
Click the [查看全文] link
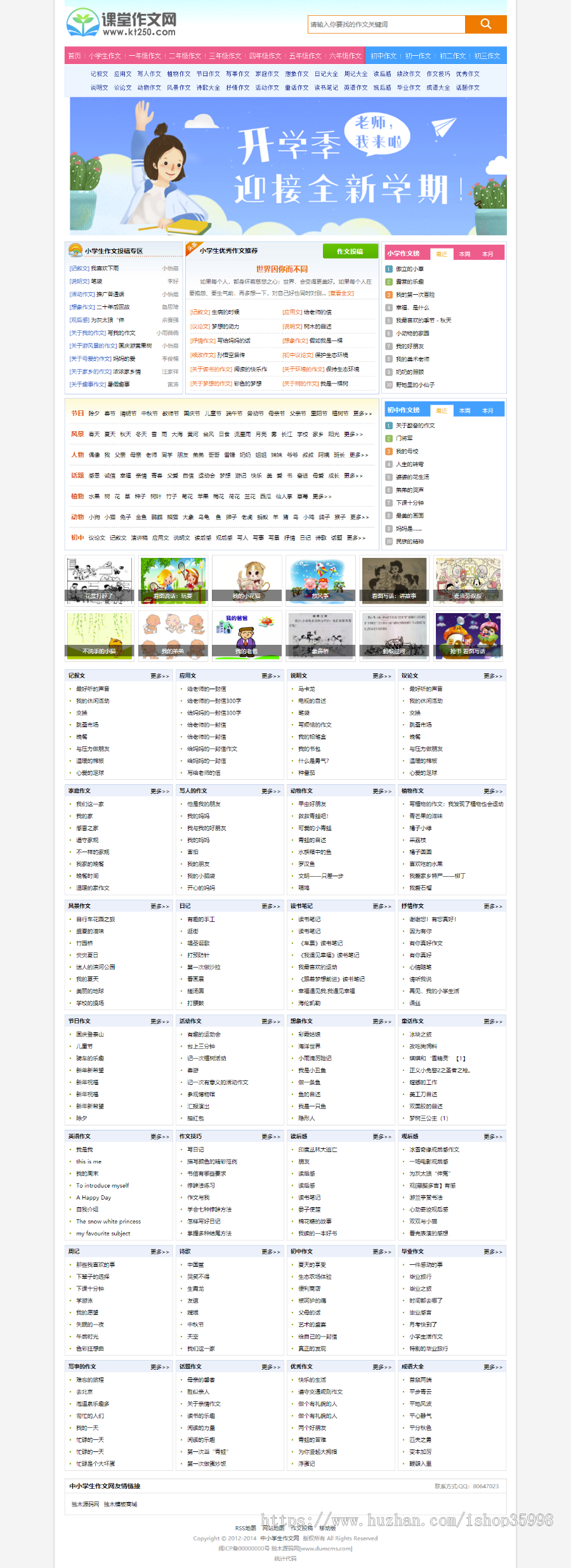(x=341, y=293)
